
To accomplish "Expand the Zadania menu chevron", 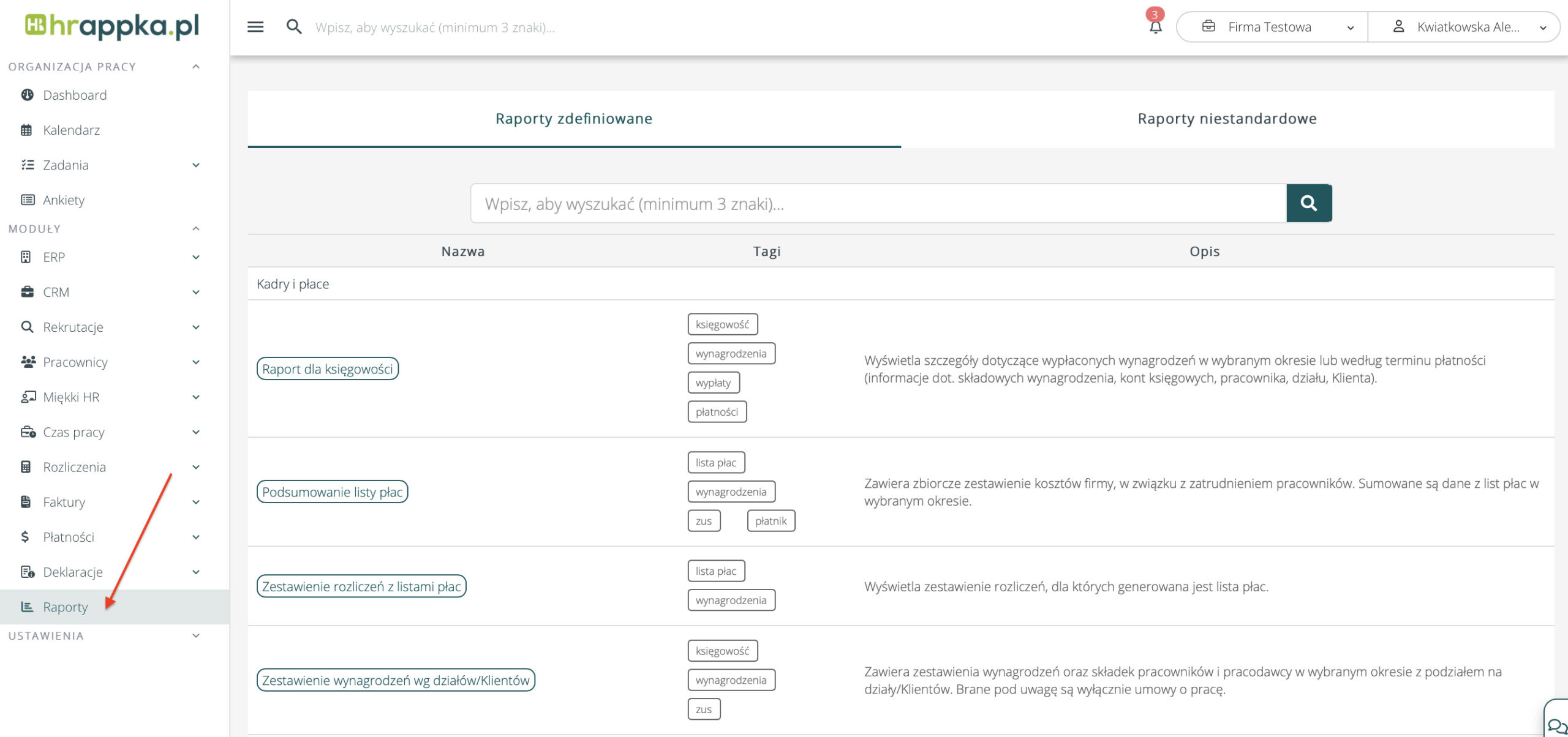I will click(x=196, y=165).
